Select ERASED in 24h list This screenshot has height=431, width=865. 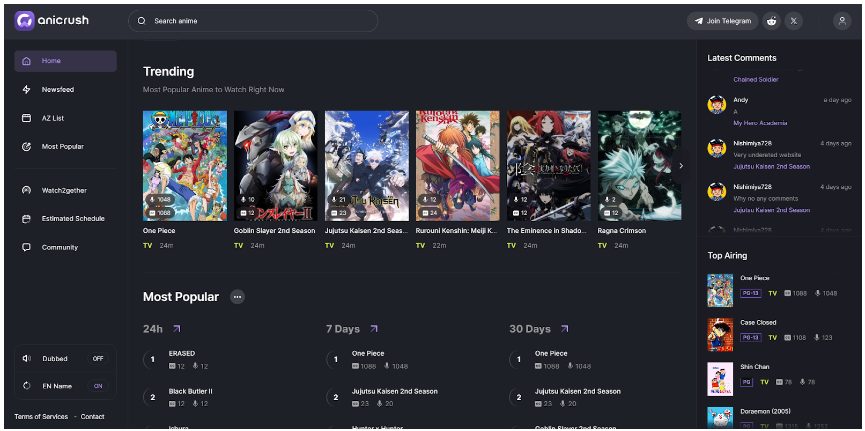[181, 353]
